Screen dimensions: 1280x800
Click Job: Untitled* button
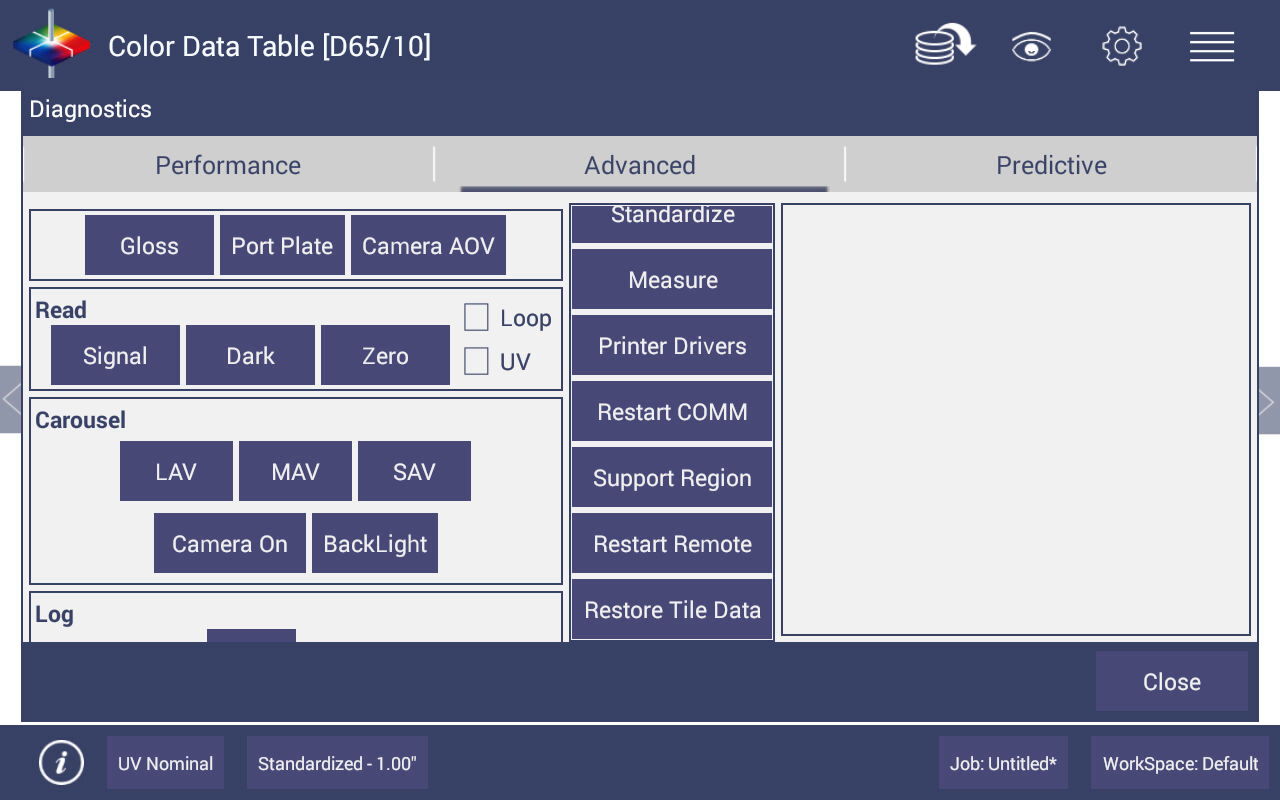pyautogui.click(x=1003, y=763)
